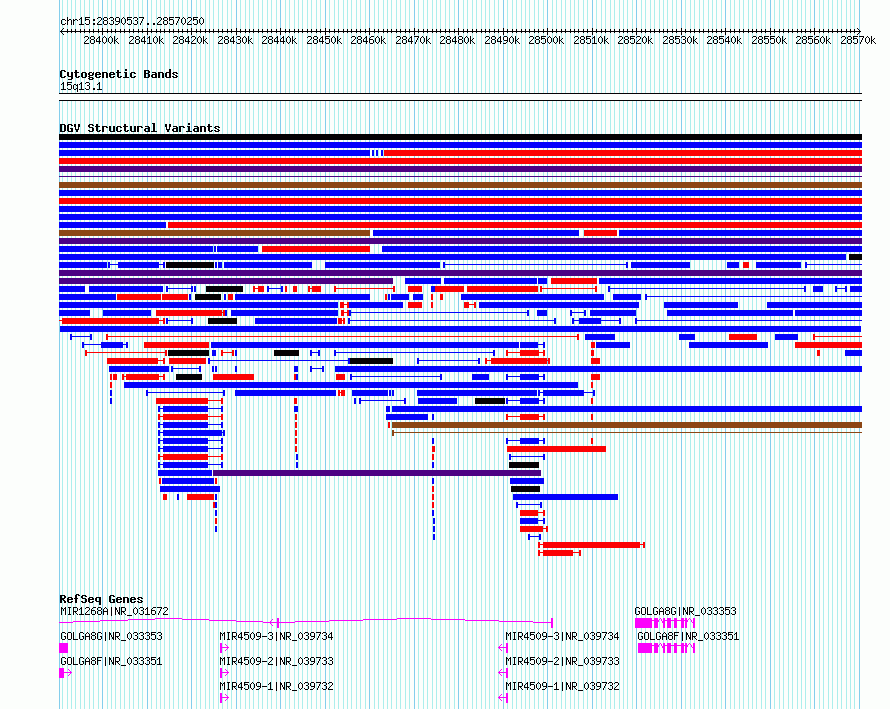Click the long capped red bar ending near 28522k
The height and width of the screenshot is (709, 890).
coord(591,545)
